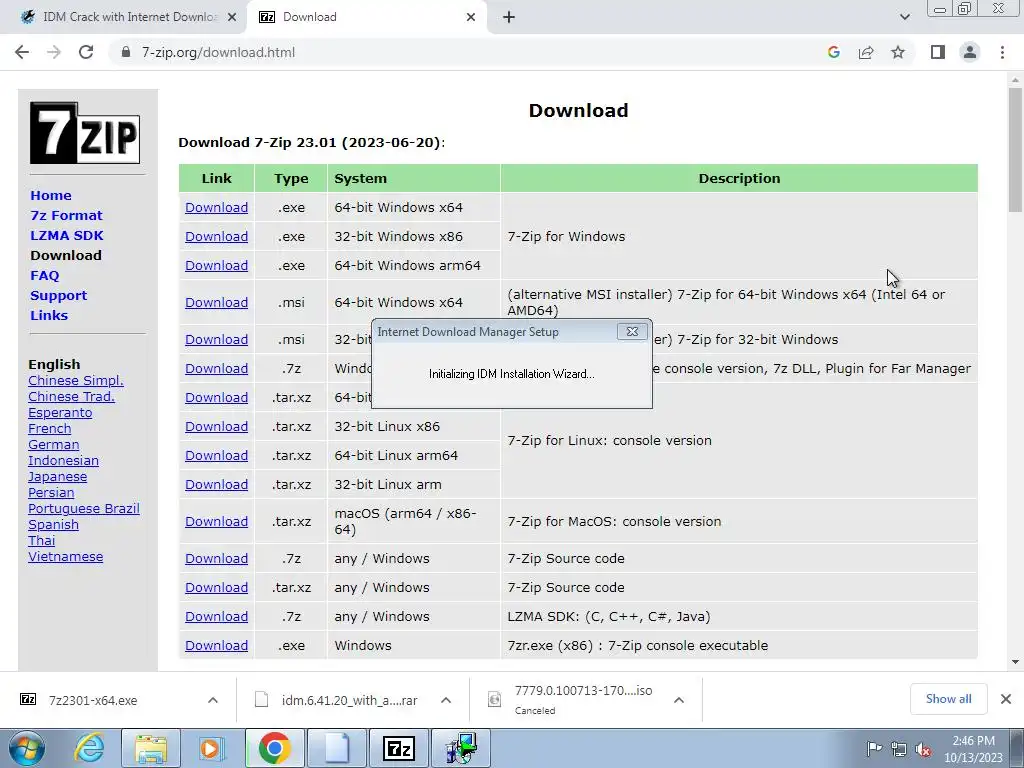Open idm.6.41.20 rar download item

click(x=349, y=700)
